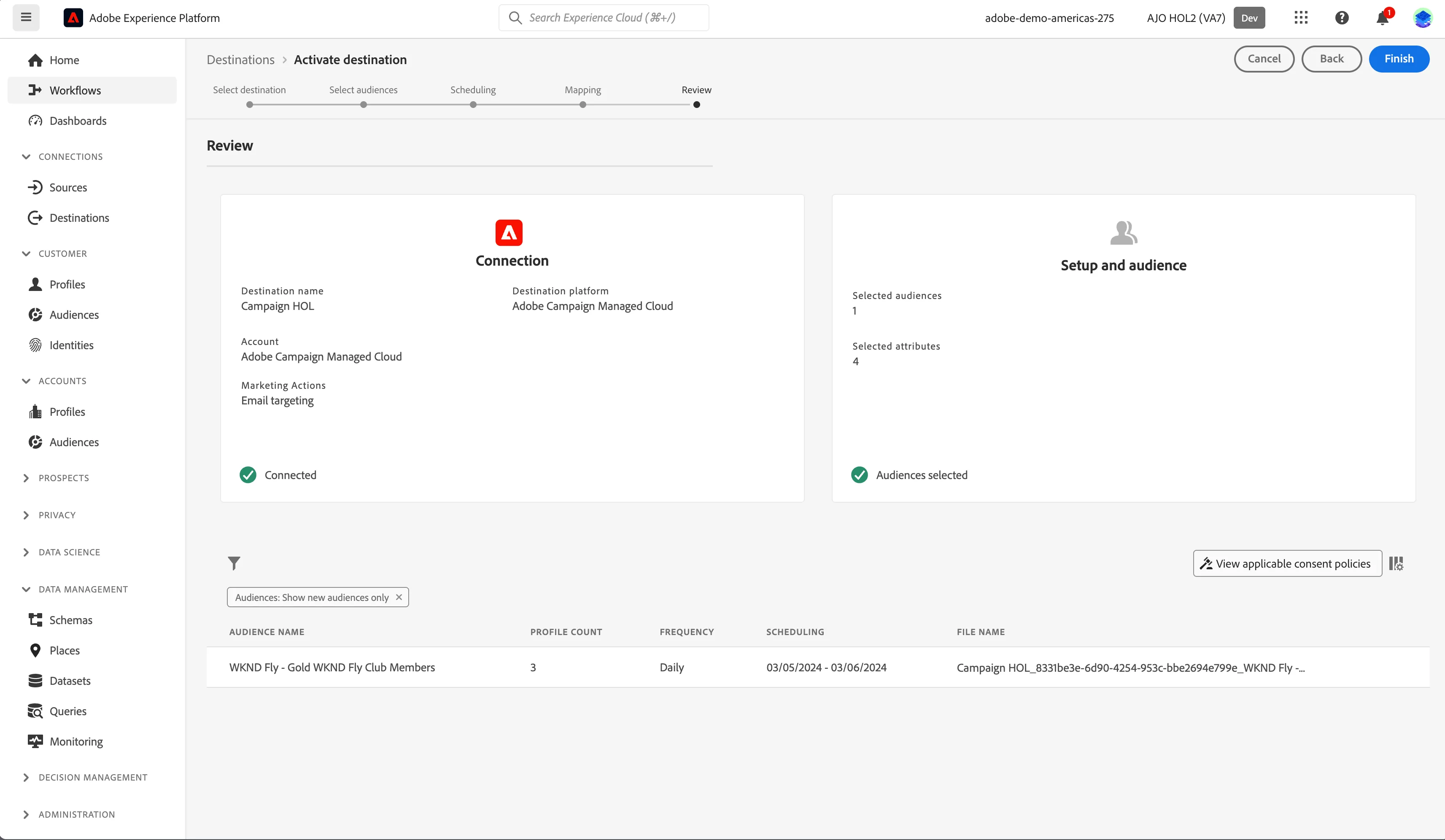Viewport: 1445px width, 840px height.
Task: Focus the Search Experience Cloud field
Action: click(604, 18)
